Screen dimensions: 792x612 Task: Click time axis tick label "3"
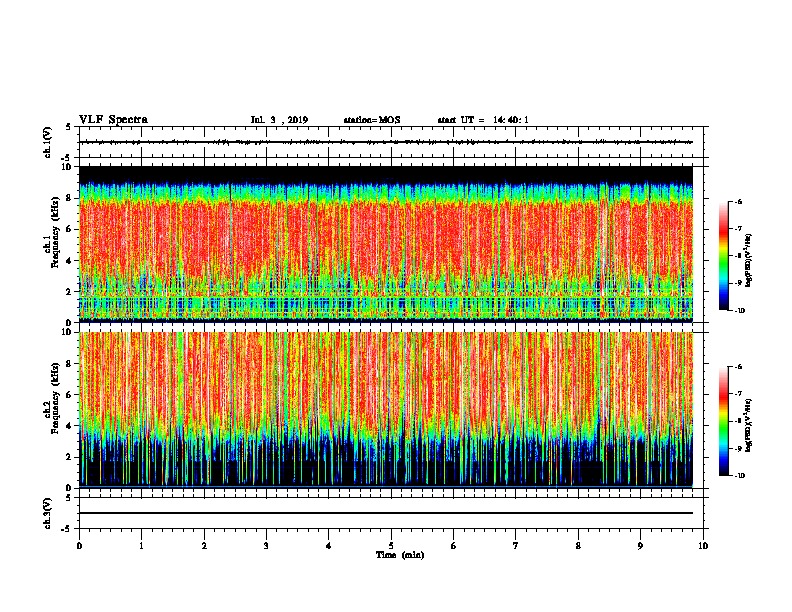pos(266,546)
